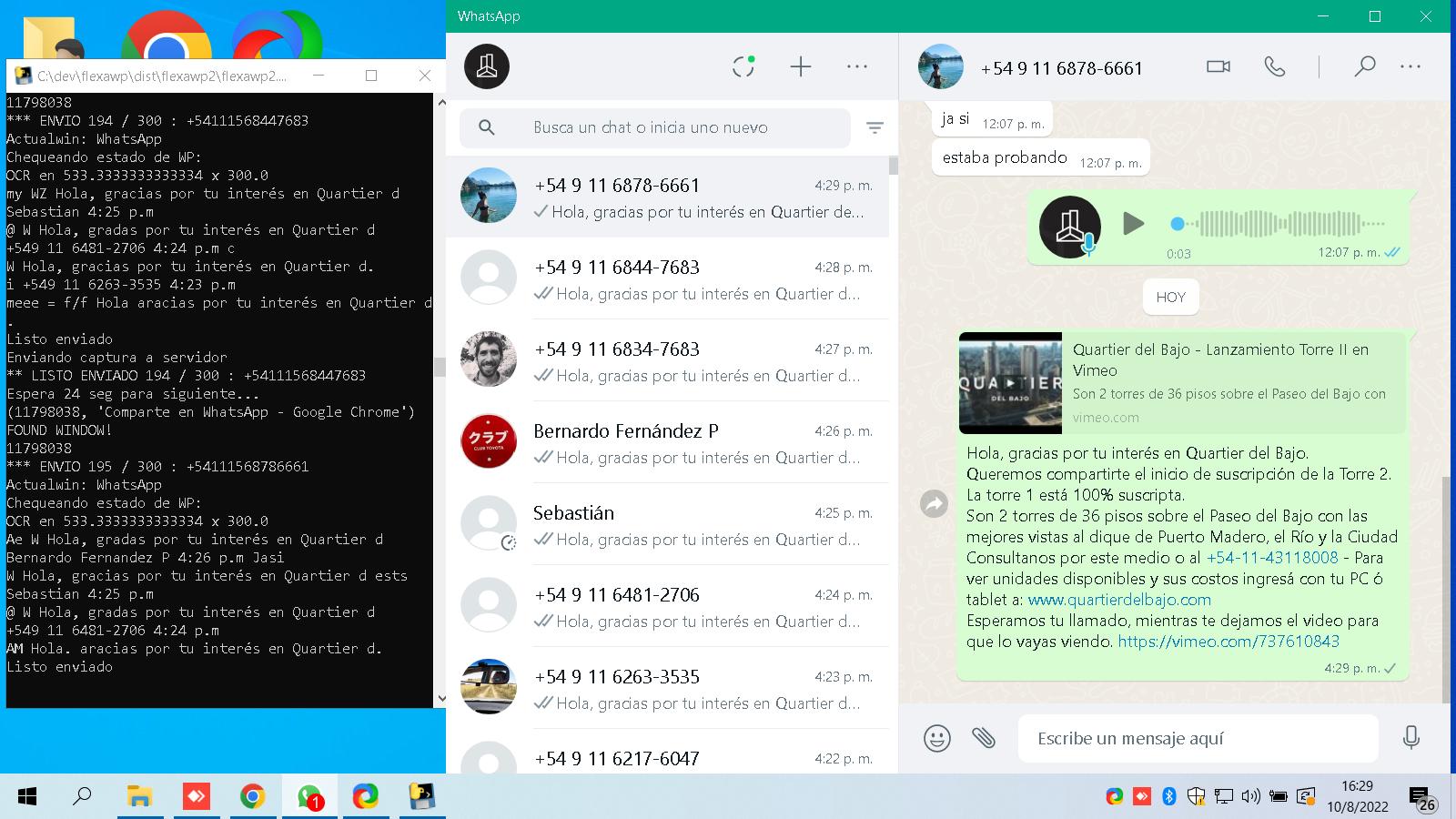This screenshot has width=1456, height=819.
Task: Open AnyDesk from the taskbar
Action: pos(196,796)
